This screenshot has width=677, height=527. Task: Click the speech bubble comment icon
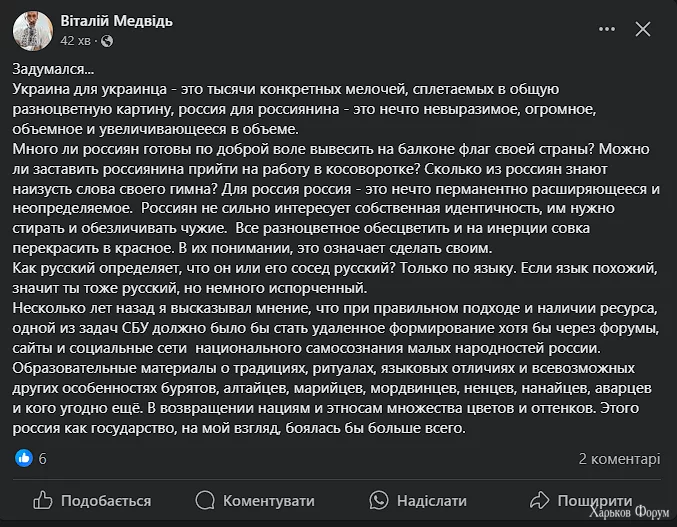(x=205, y=500)
